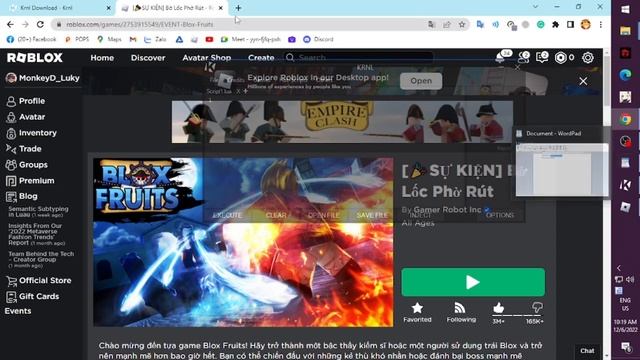
Task: Open Team Behind the Tech blog post
Action: [41, 259]
